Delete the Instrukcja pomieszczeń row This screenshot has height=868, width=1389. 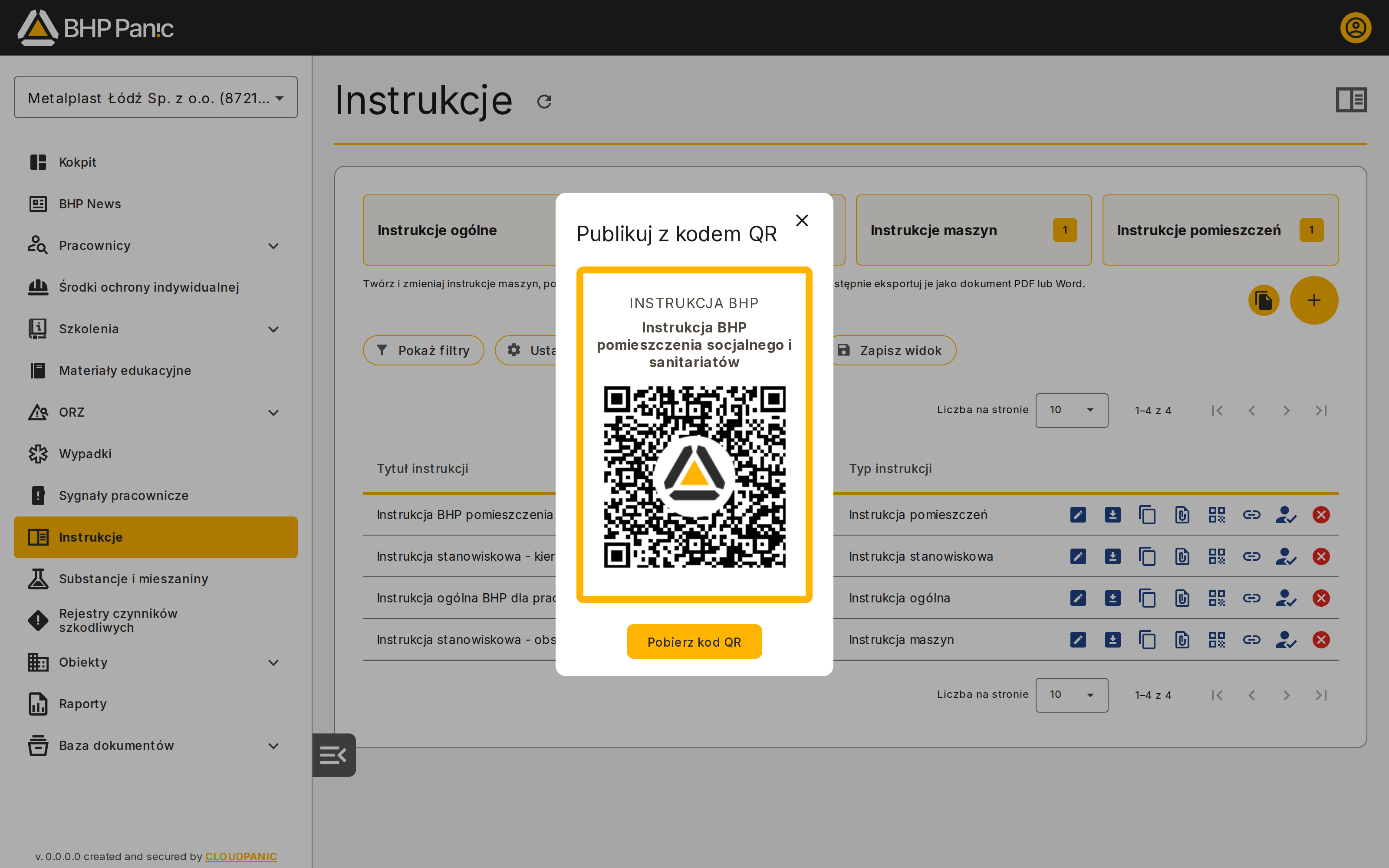pos(1321,515)
